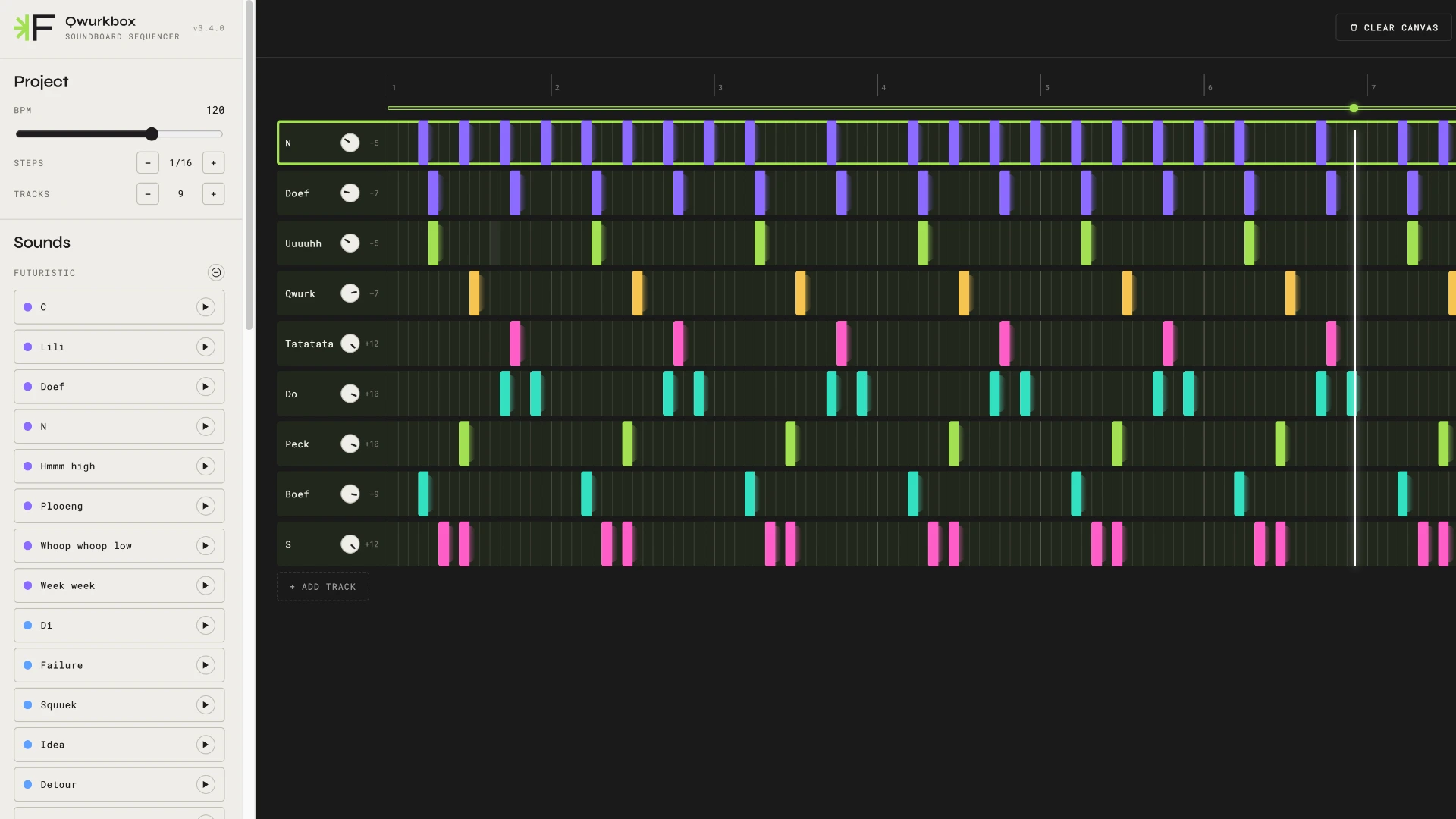Toggle the highlighted empty step in Uuuuhh track
This screenshot has height=819, width=1456.
tap(494, 243)
